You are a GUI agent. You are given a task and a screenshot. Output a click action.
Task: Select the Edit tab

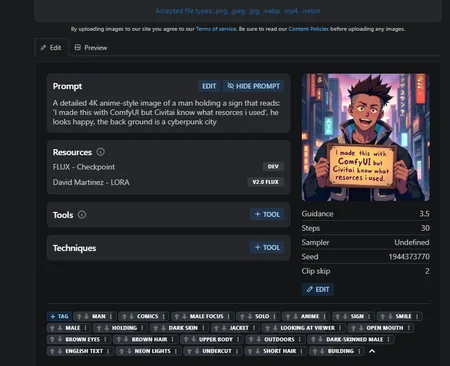pos(51,48)
